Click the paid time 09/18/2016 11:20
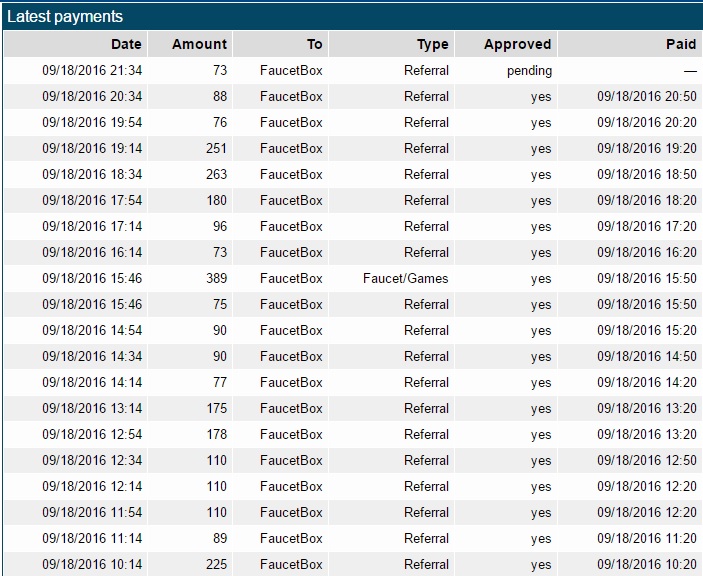 (x=647, y=538)
